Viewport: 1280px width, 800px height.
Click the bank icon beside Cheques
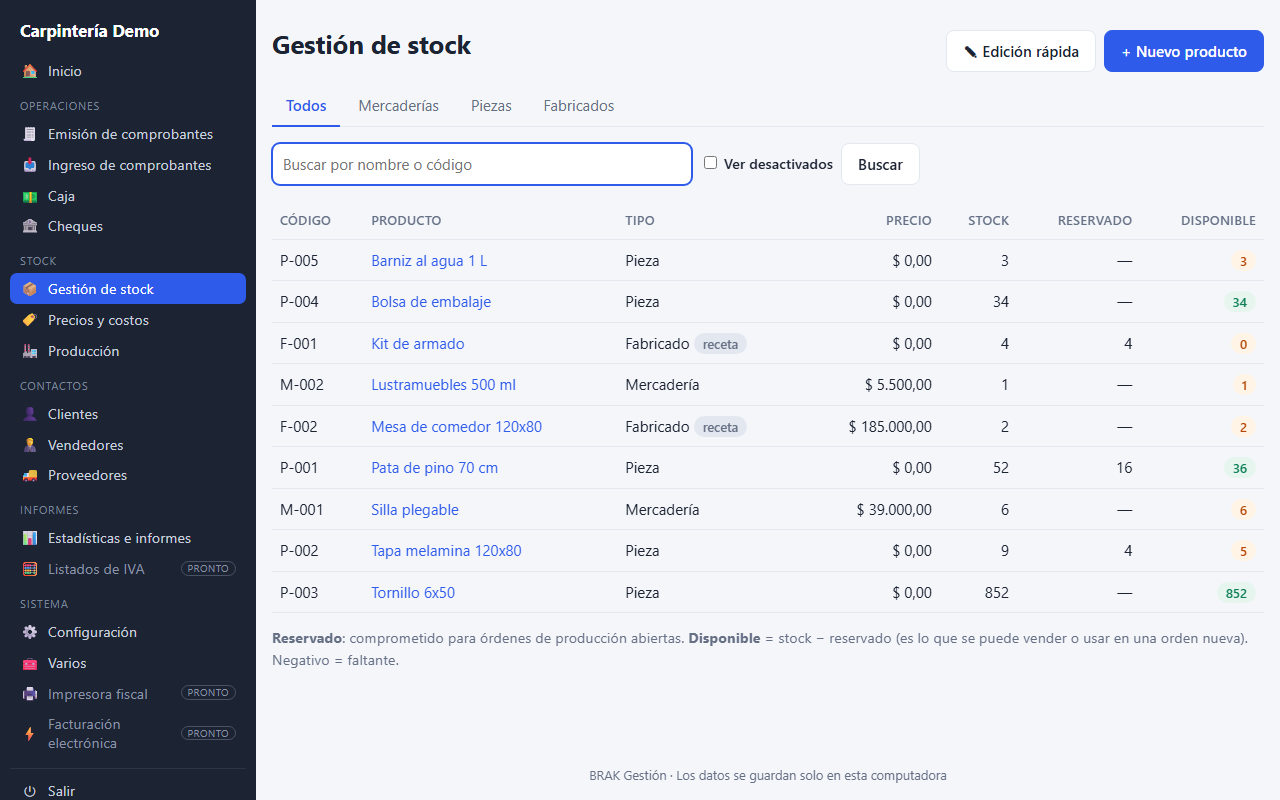coord(30,226)
